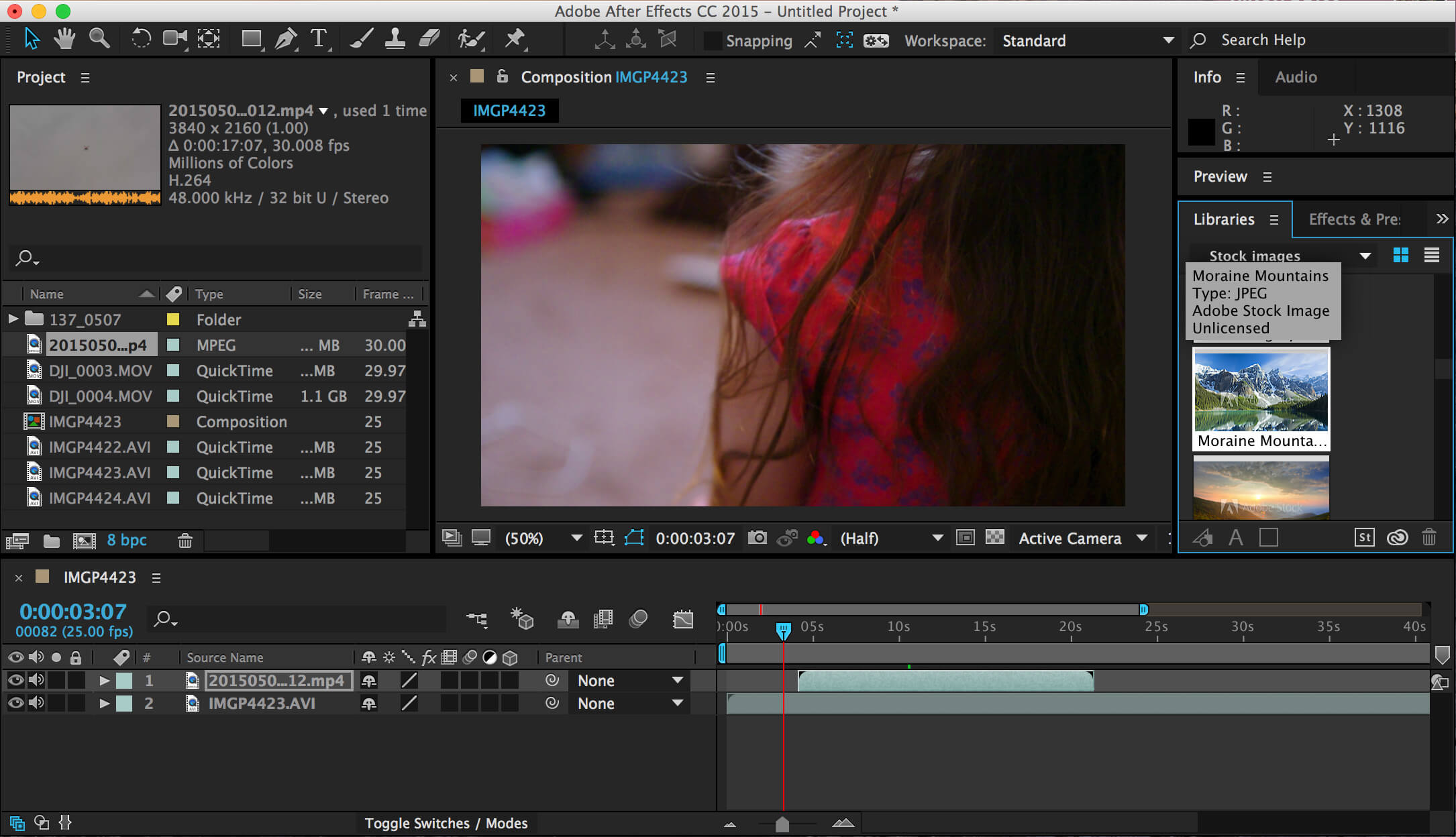Viewport: 1456px width, 837px height.
Task: Open Parent dropdown for layer 2015050...12.mp4
Action: (x=629, y=681)
